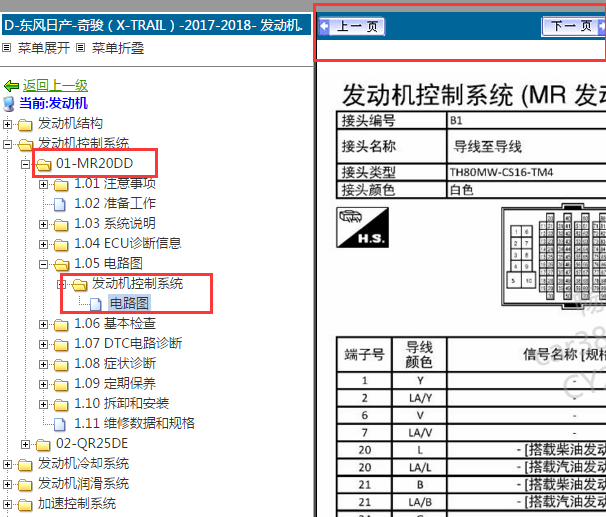Click the 白色 connector color cell

click(526, 190)
